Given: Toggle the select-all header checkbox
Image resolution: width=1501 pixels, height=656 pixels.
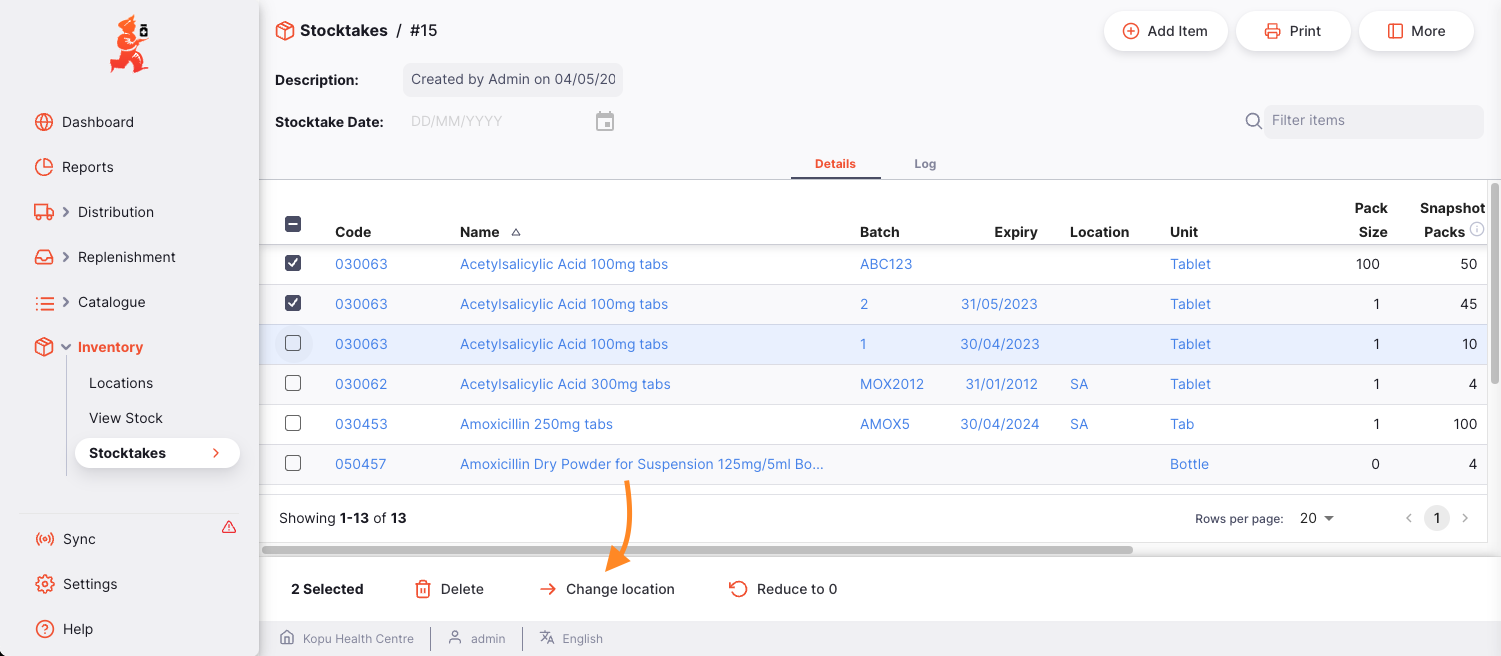Looking at the screenshot, I should point(293,224).
